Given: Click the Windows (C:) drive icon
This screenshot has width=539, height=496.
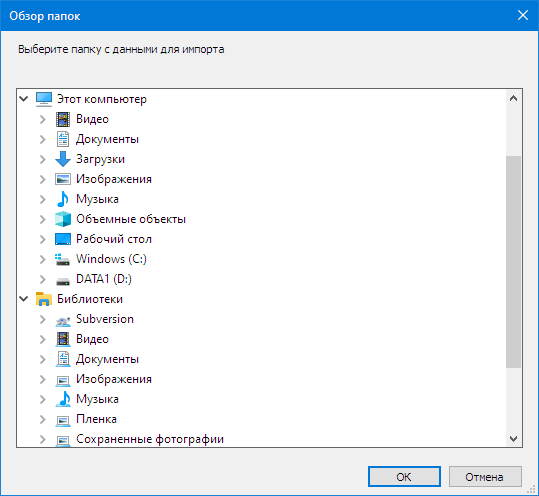Looking at the screenshot, I should coord(63,259).
